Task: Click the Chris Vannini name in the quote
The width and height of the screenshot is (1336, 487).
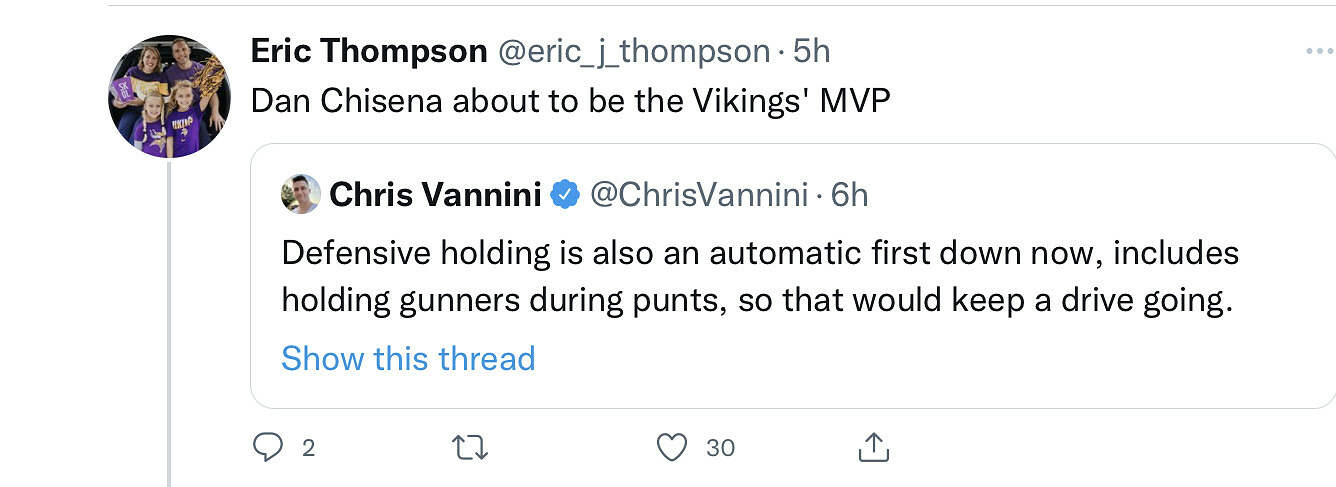Action: (435, 194)
